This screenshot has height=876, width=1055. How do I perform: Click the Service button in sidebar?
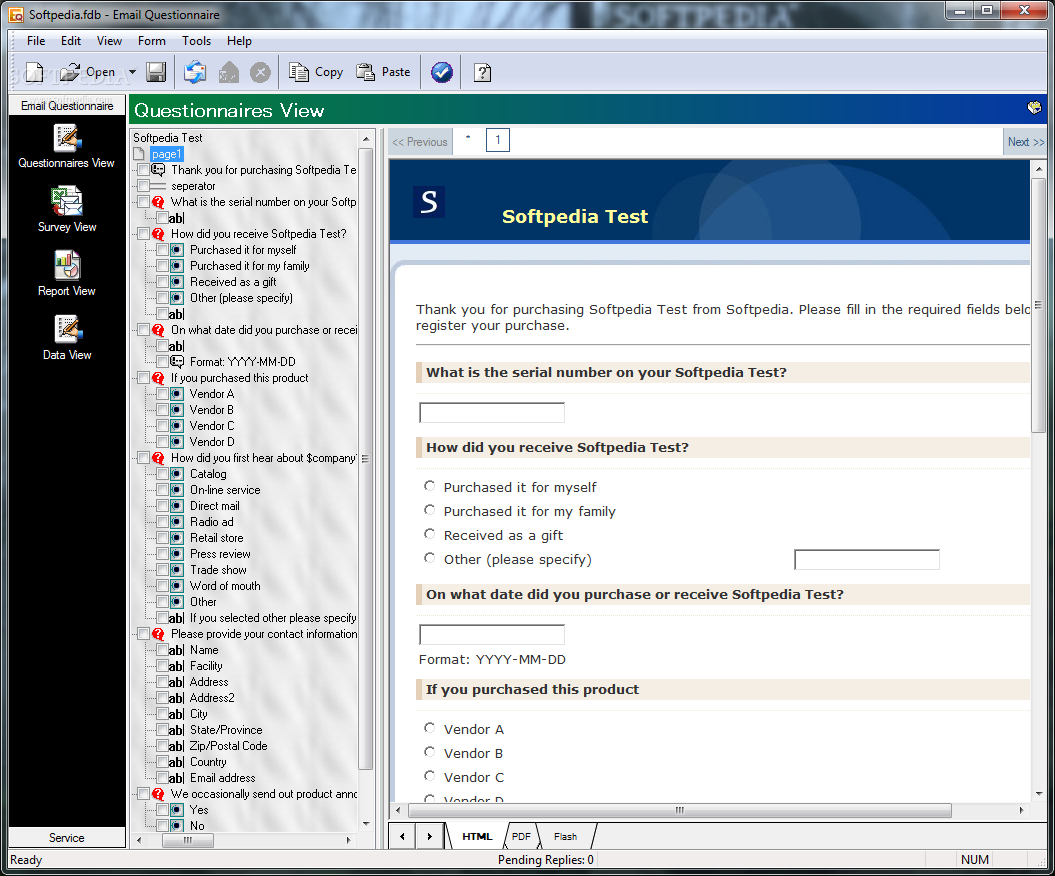pos(67,838)
